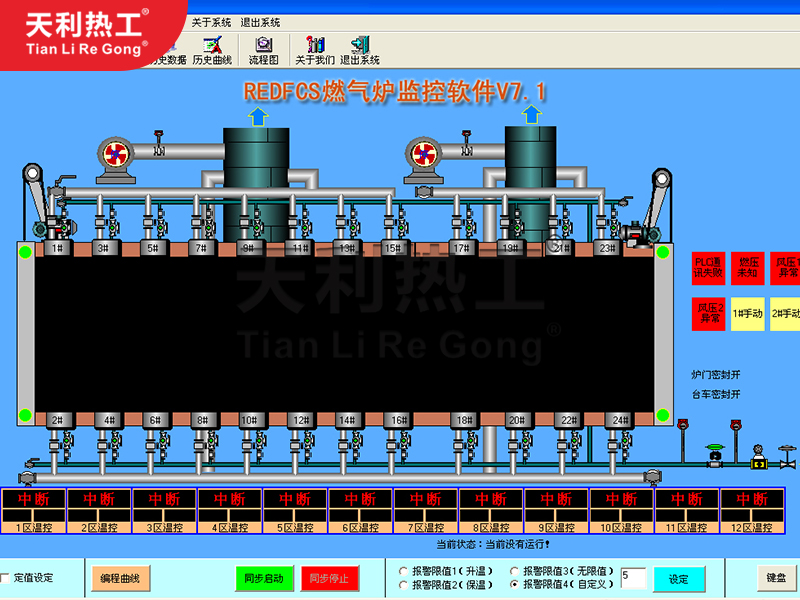Open the 关于系统 menu
This screenshot has height=600, width=800.
(211, 22)
